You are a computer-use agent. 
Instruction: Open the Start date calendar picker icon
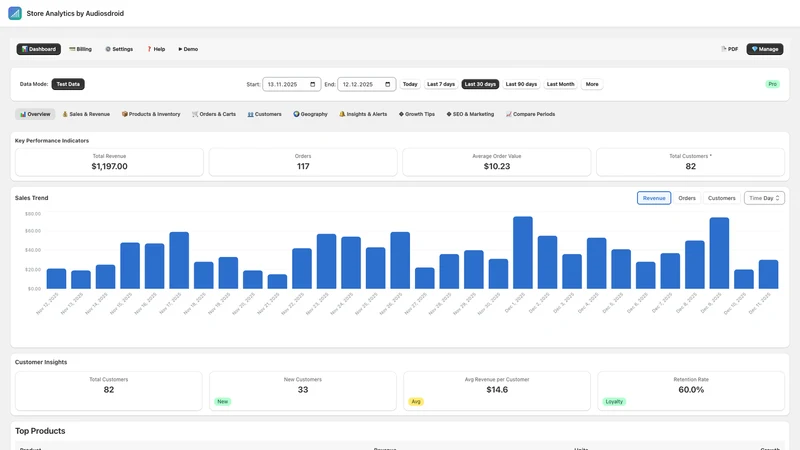pyautogui.click(x=313, y=84)
